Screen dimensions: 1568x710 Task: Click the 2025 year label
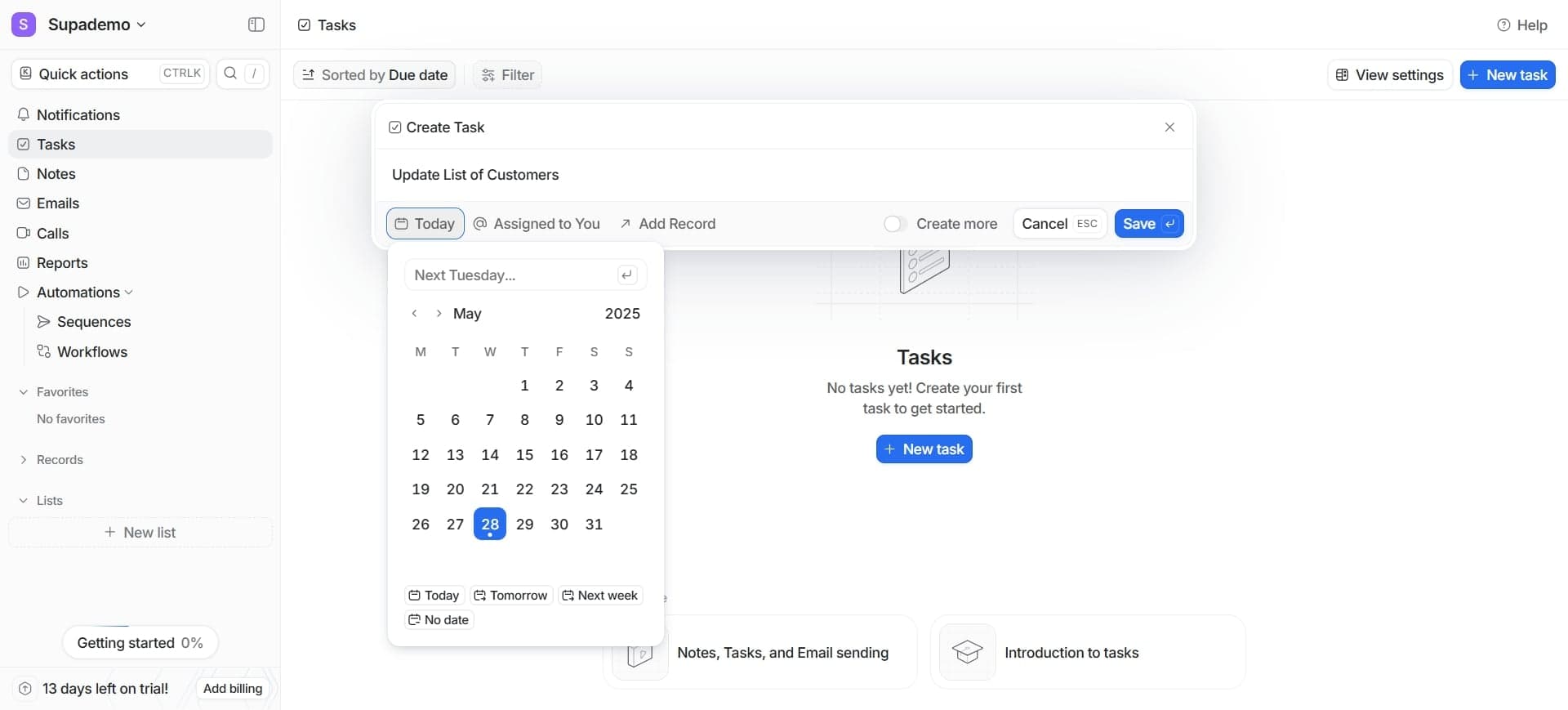[x=622, y=314]
